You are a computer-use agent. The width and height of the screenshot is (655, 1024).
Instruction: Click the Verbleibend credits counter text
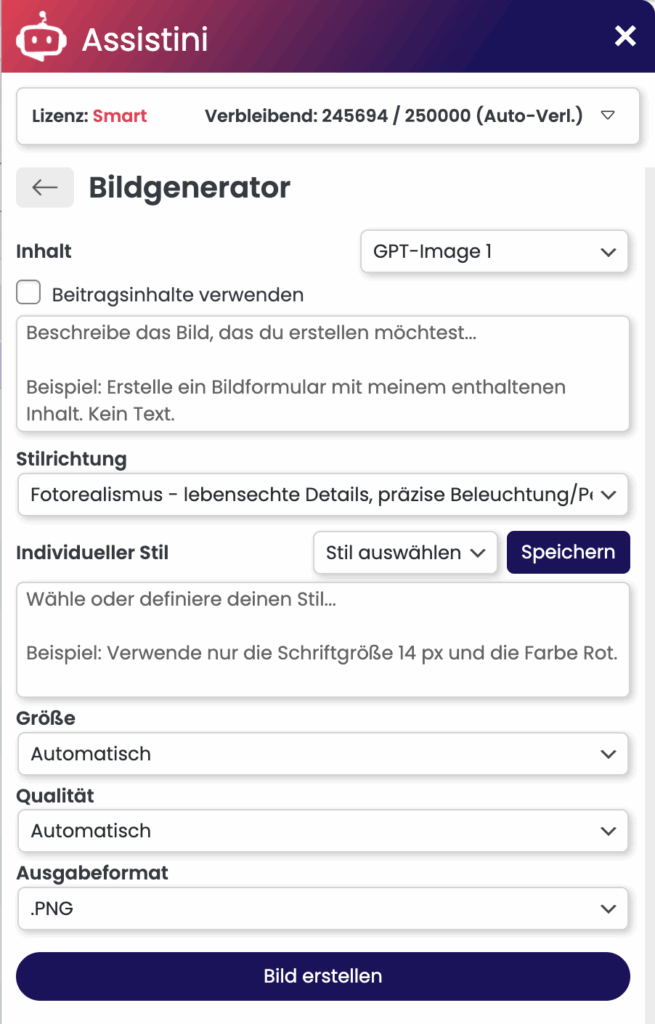(393, 116)
